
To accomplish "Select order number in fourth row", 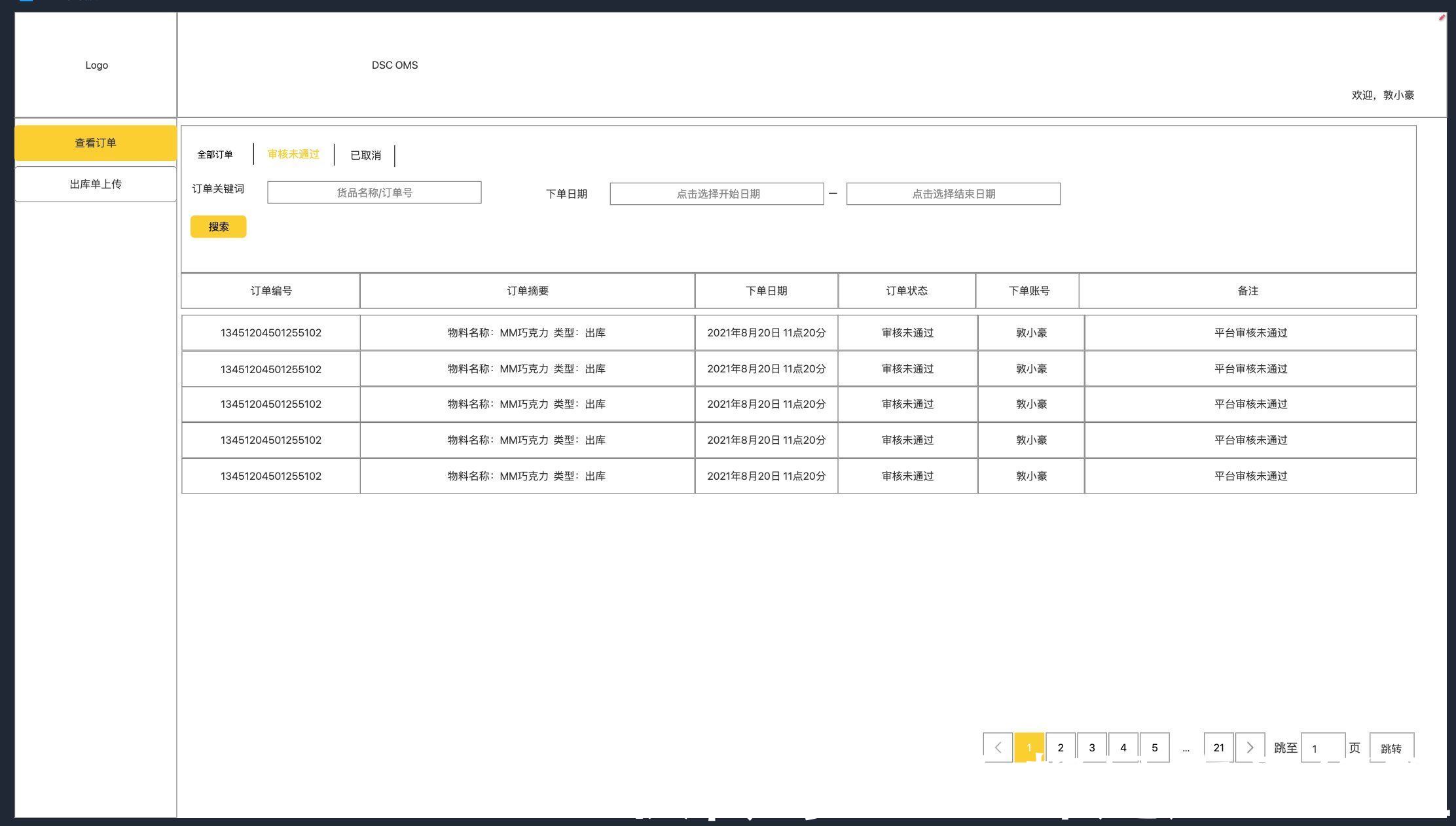I will (x=271, y=440).
